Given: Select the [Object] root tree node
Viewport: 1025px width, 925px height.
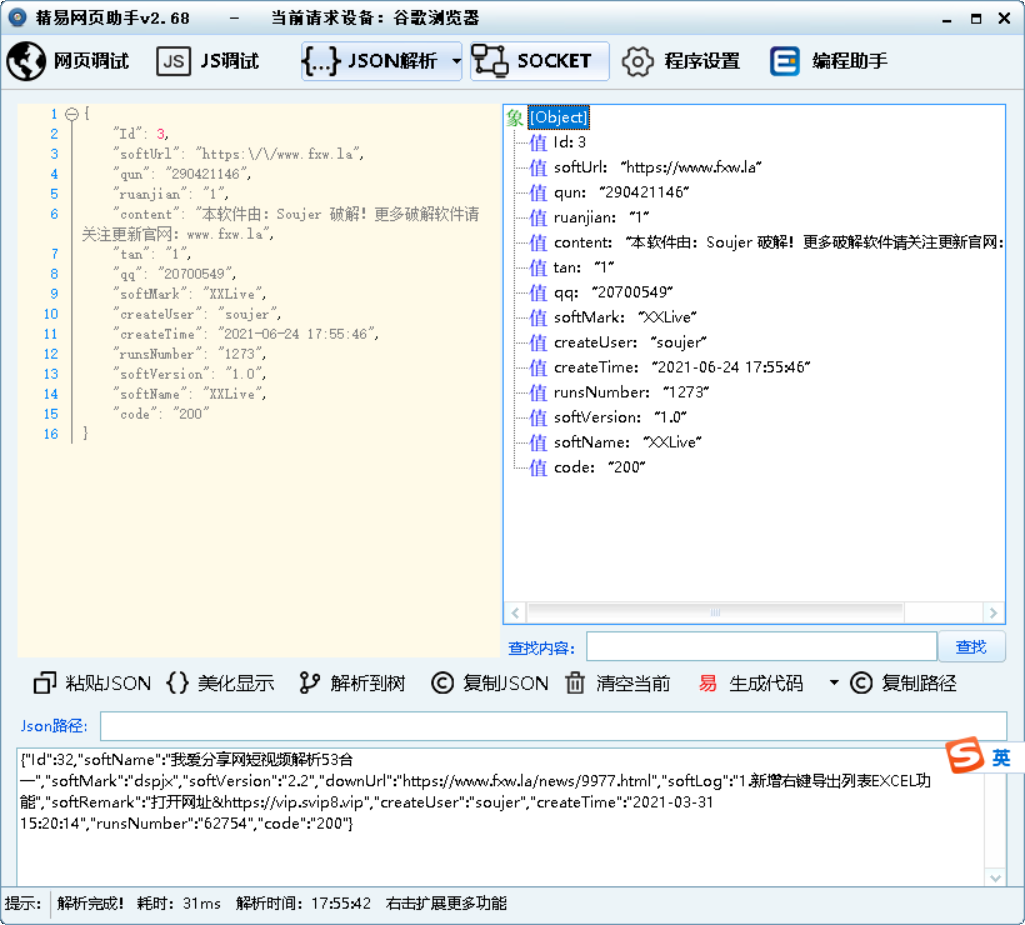Looking at the screenshot, I should point(558,118).
